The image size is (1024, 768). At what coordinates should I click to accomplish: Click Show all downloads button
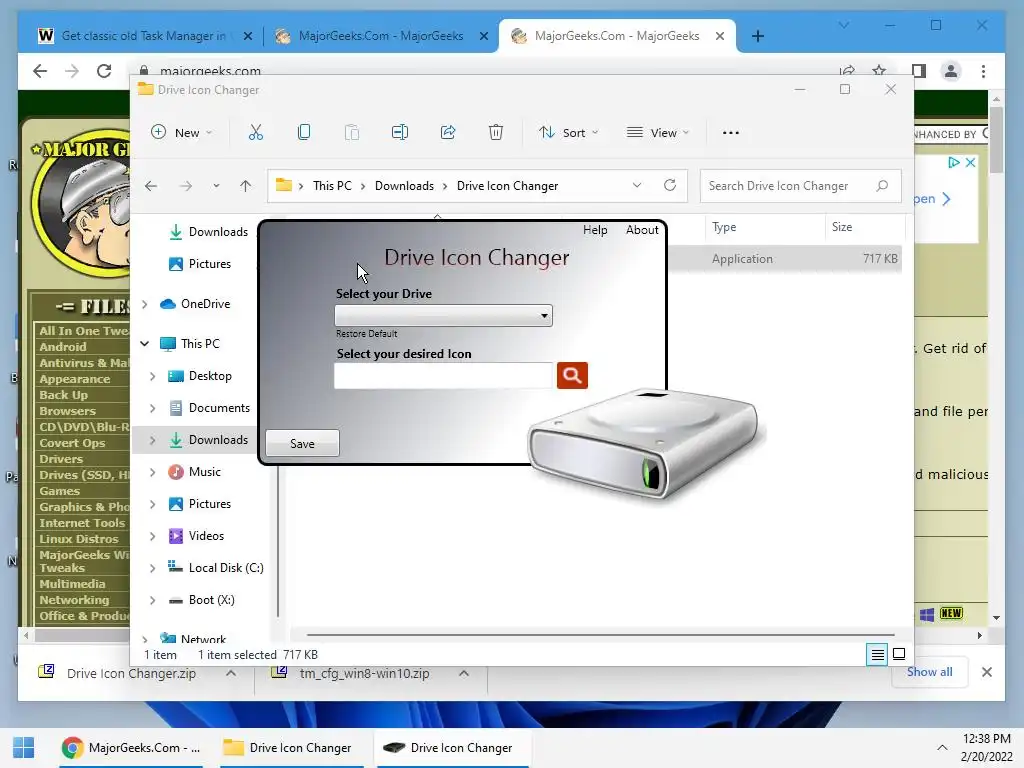tap(929, 672)
